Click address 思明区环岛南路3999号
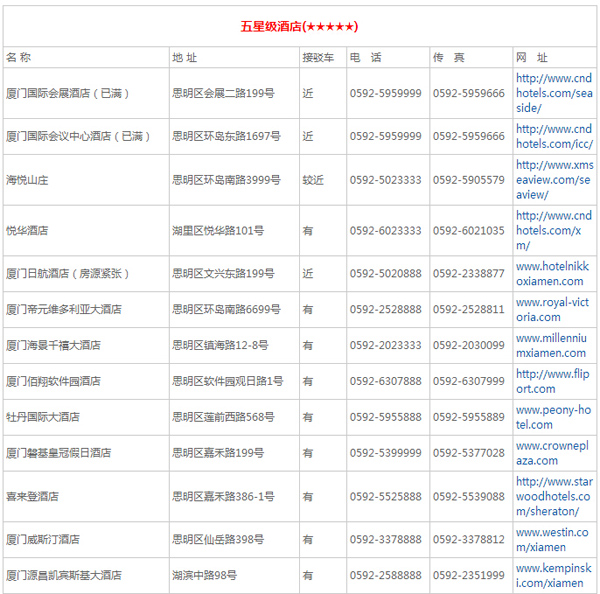Screen dimensions: 600x594 pyautogui.click(x=227, y=180)
